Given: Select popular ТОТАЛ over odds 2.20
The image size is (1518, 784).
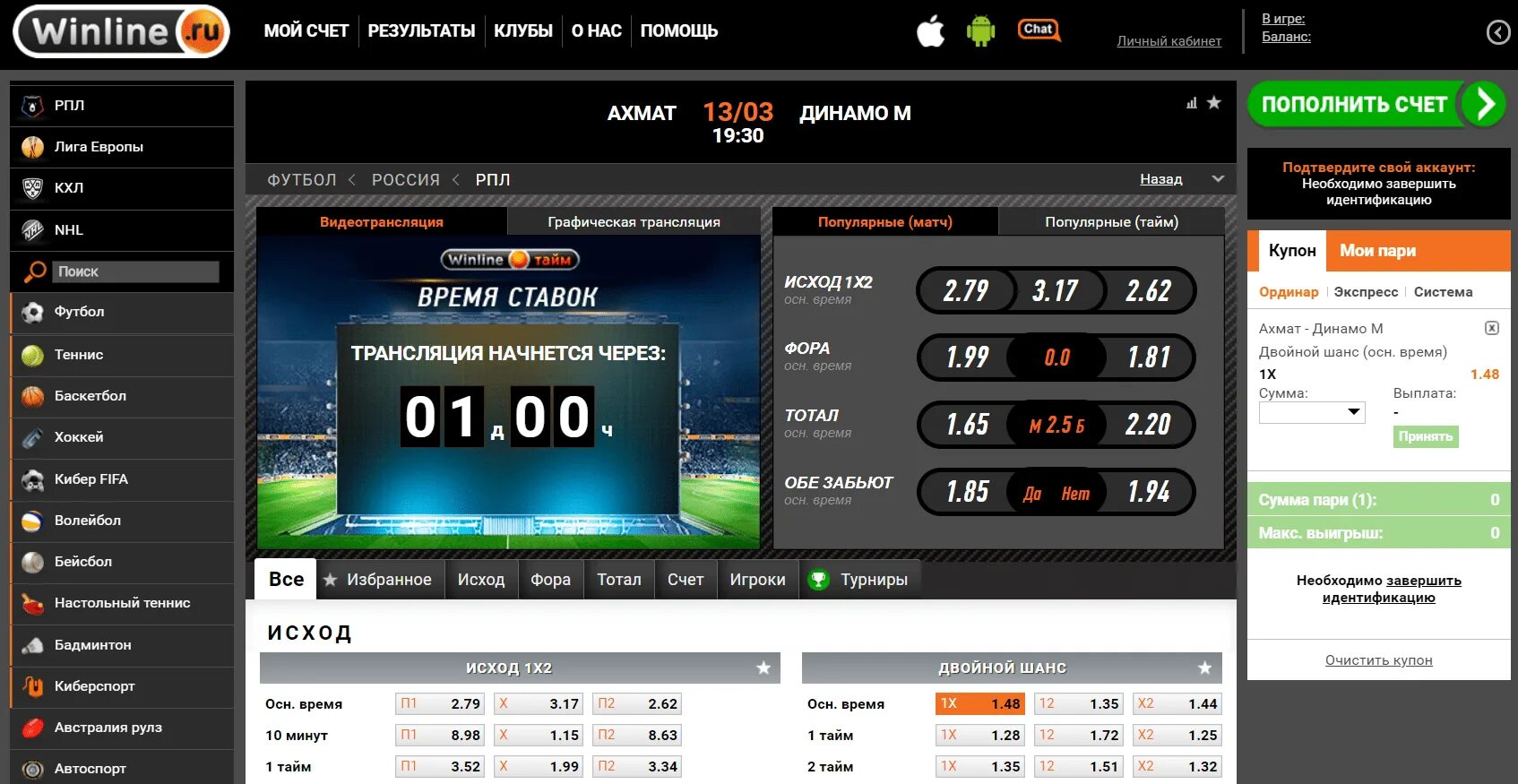Looking at the screenshot, I should (1148, 424).
